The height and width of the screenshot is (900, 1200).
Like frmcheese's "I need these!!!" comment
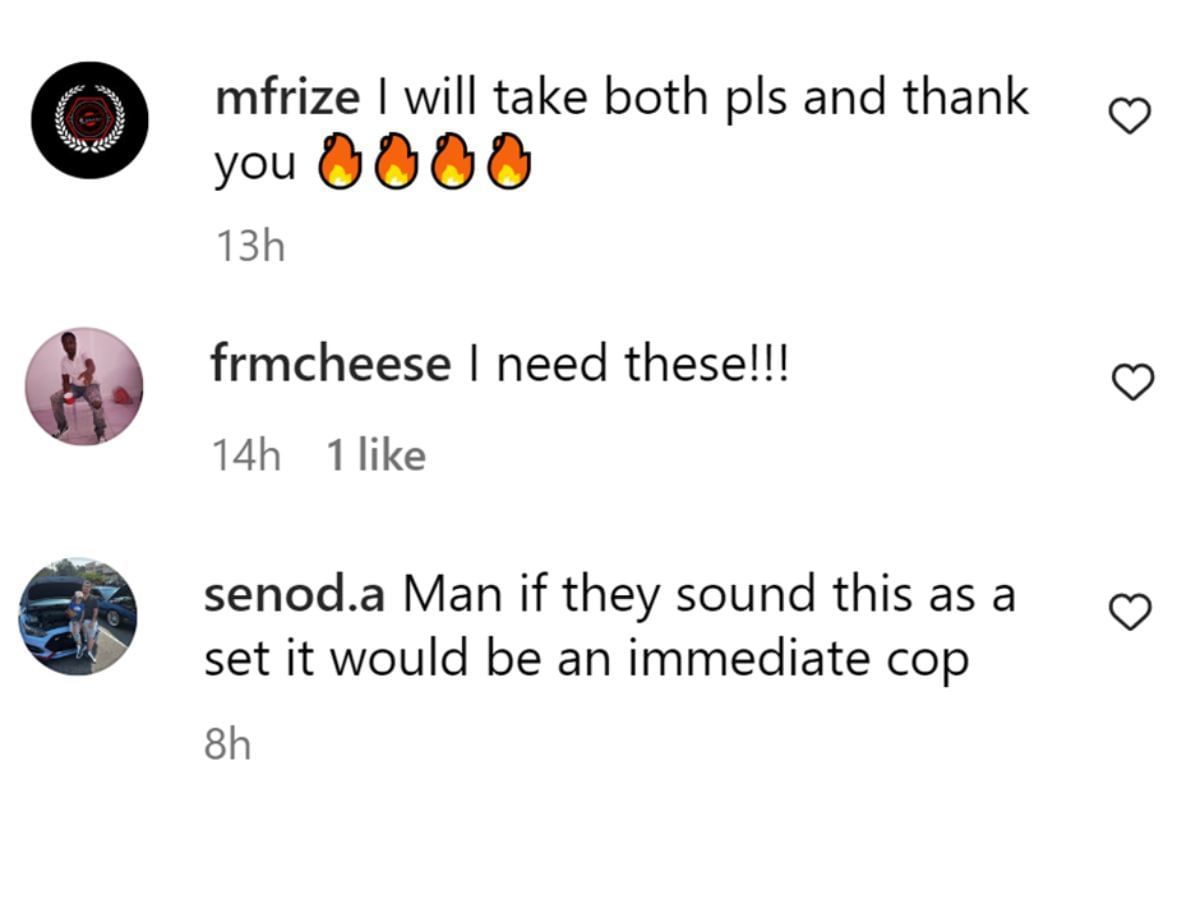coord(1133,381)
